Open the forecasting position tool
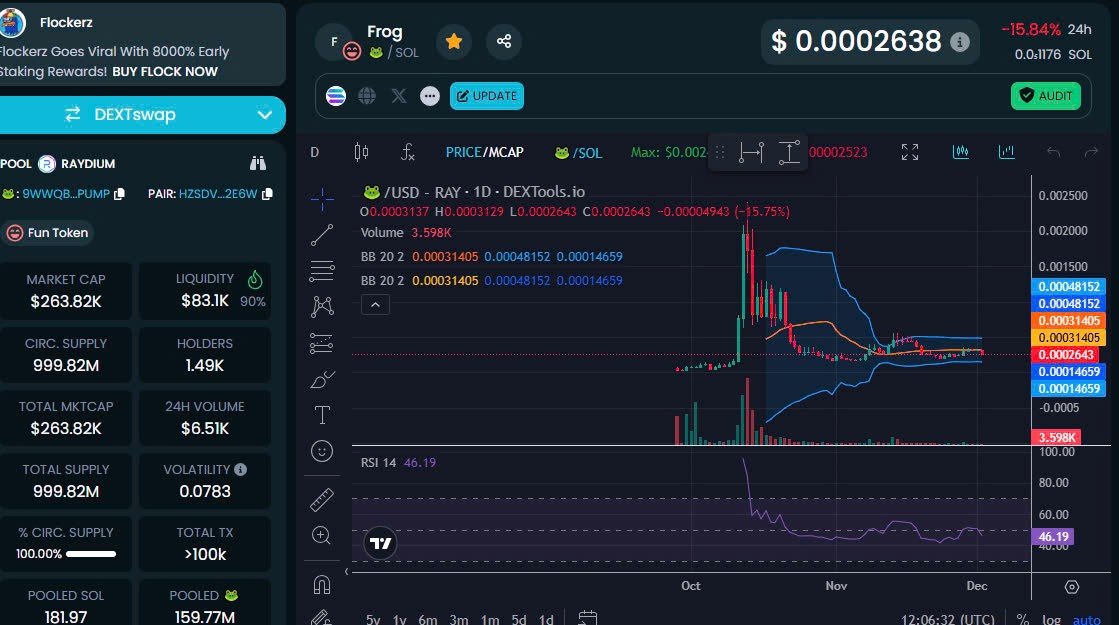 (x=322, y=343)
